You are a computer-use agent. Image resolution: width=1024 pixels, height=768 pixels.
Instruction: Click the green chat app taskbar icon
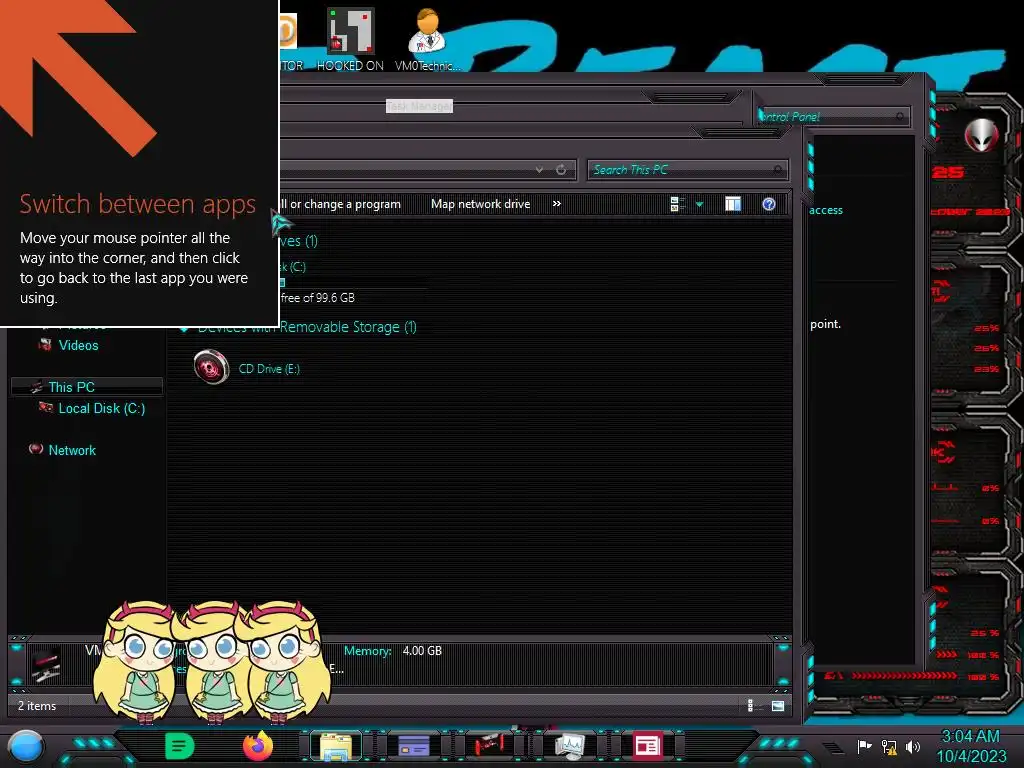click(180, 746)
